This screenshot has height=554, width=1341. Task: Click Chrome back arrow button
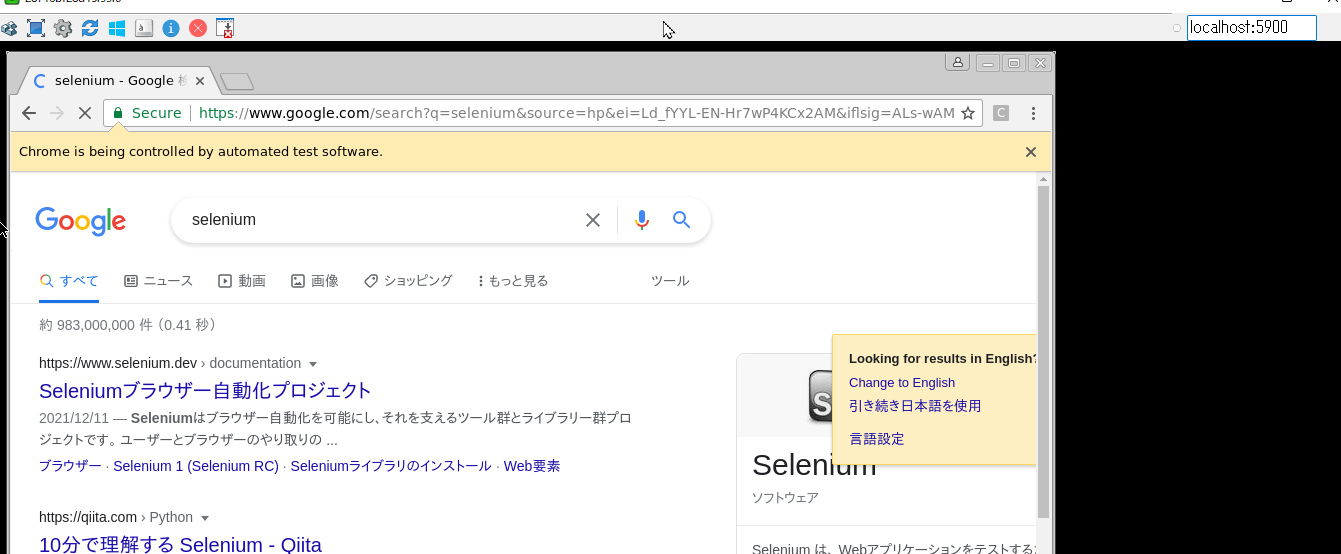coord(29,113)
